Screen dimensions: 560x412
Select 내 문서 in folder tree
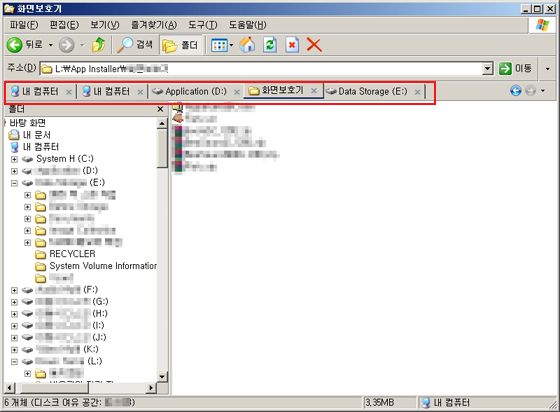point(37,135)
